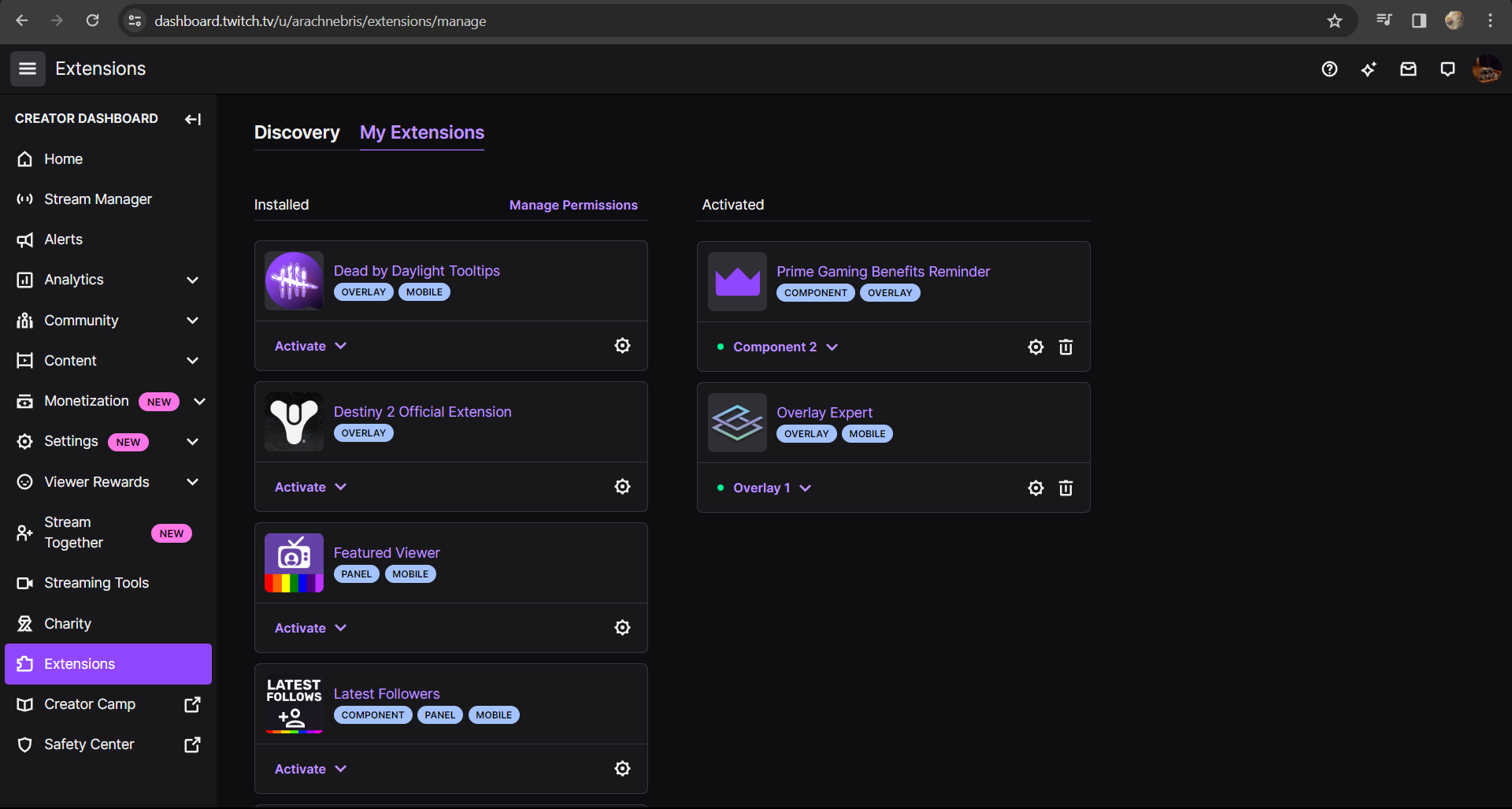
Task: Delete the Overlay Expert extension
Action: coord(1065,488)
